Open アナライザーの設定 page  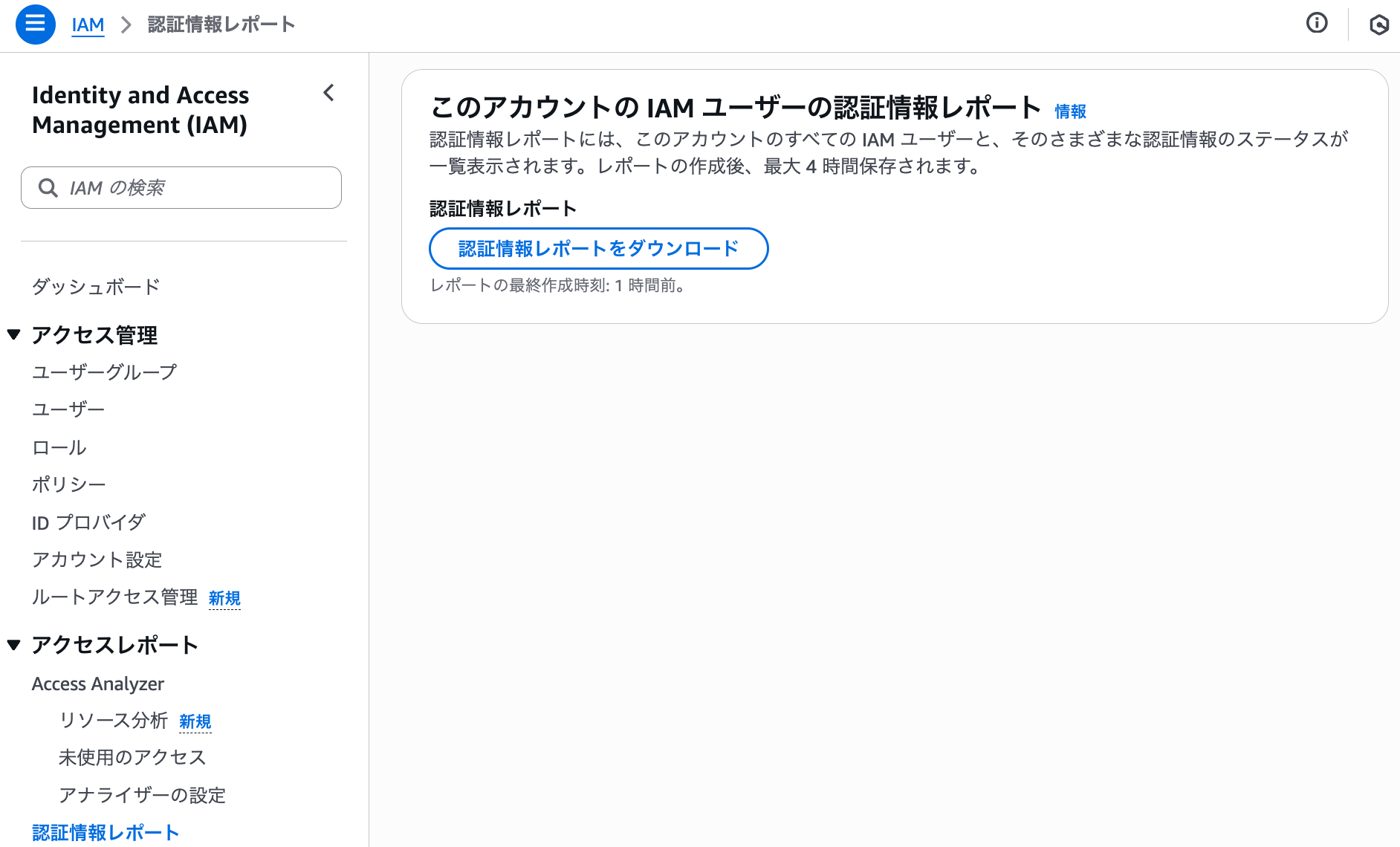pyautogui.click(x=142, y=796)
